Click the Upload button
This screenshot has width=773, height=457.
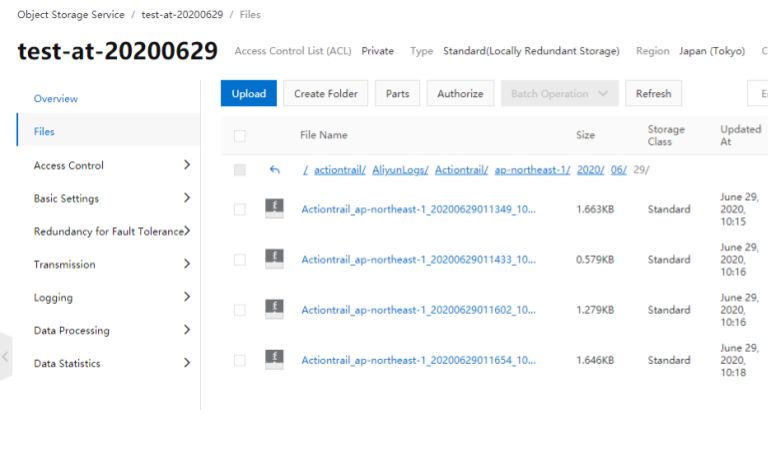(248, 93)
